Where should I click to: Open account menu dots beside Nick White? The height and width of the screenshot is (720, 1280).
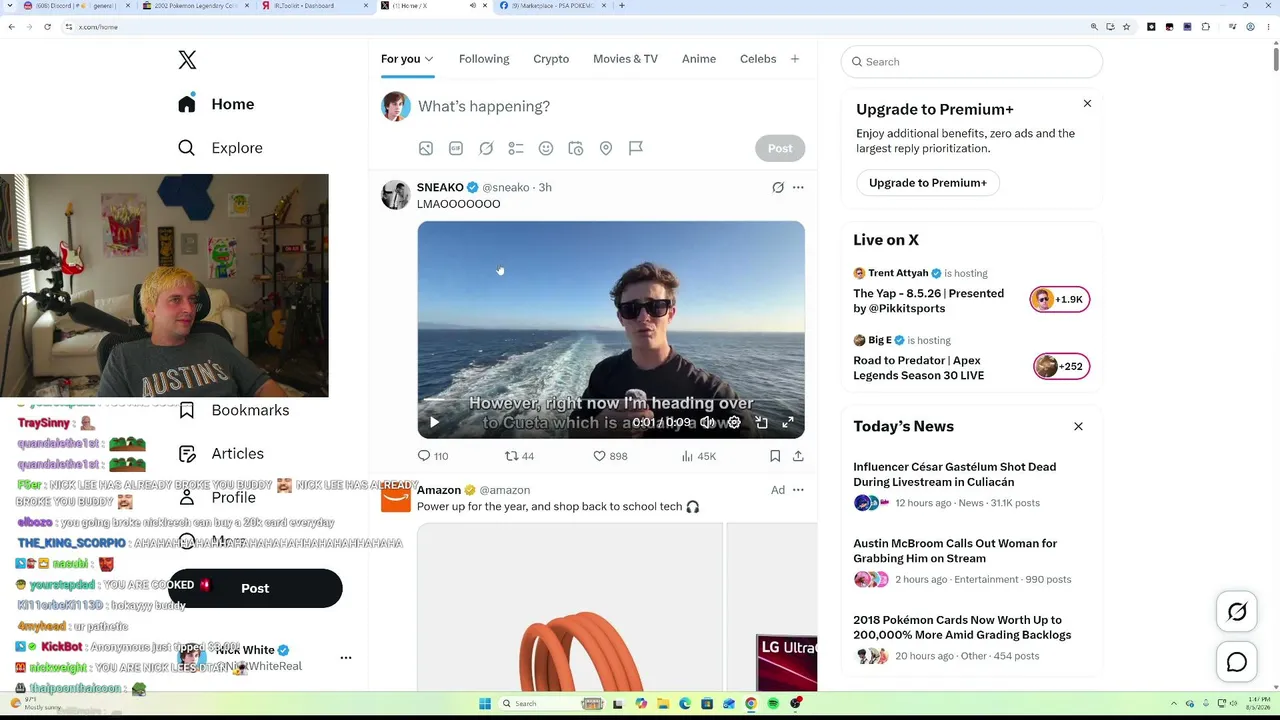346,658
